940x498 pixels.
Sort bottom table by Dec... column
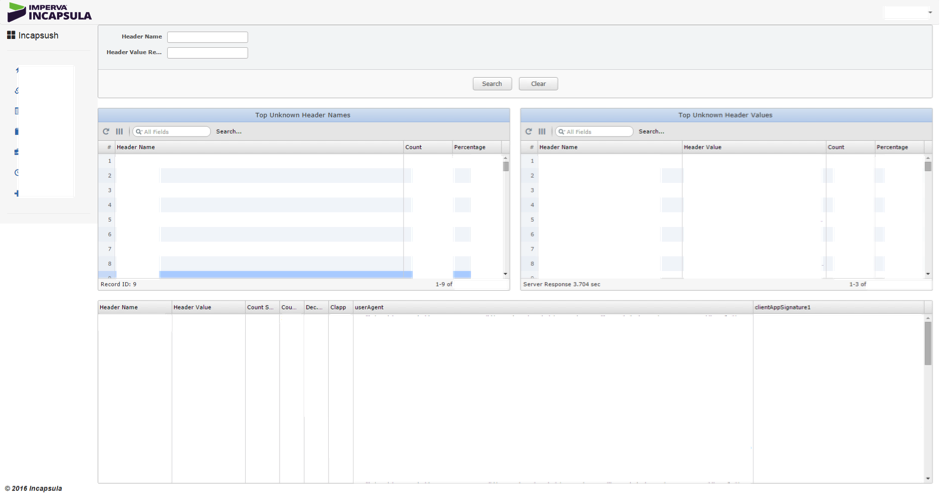pos(316,307)
